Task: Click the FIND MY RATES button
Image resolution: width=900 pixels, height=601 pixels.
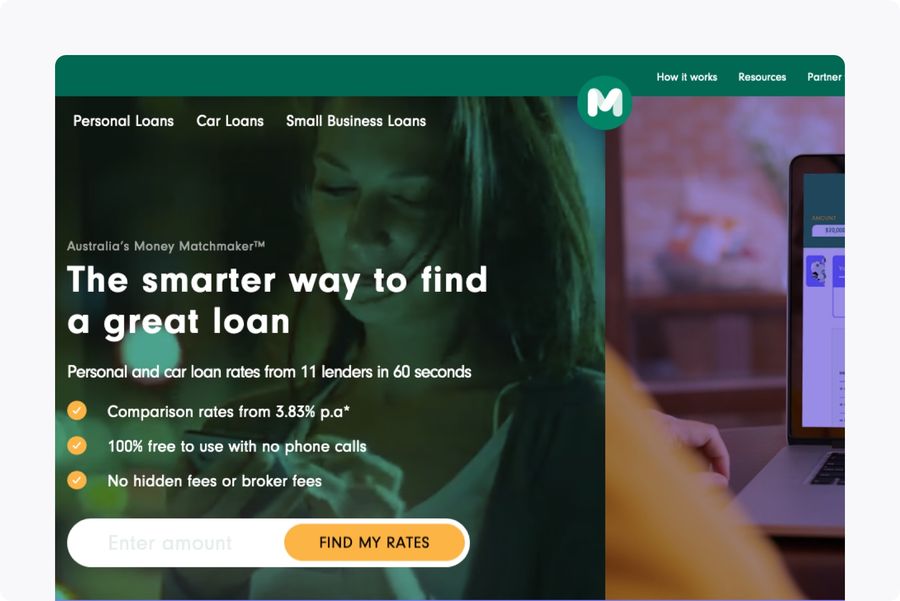Action: [374, 542]
